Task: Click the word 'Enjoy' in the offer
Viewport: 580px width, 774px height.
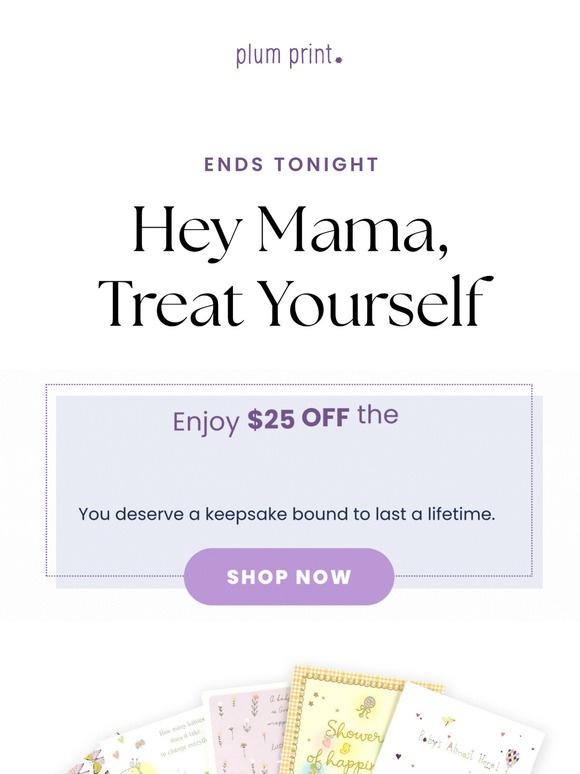Action: point(206,423)
